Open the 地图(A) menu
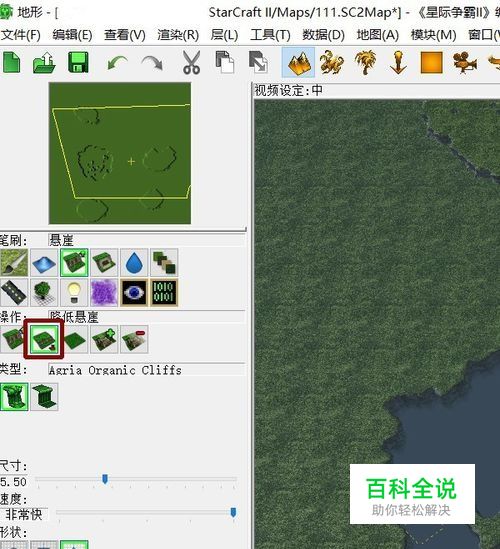 (378, 35)
